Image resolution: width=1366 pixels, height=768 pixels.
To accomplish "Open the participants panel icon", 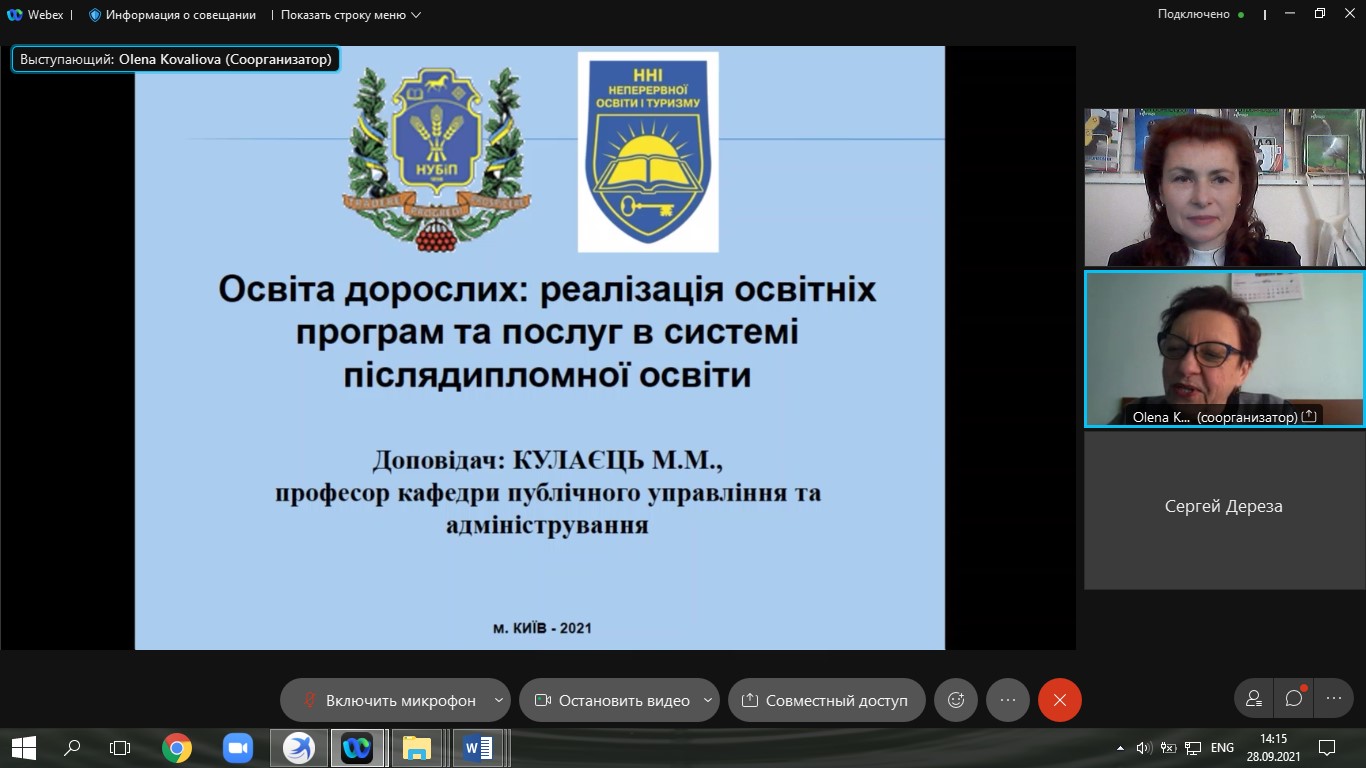I will (1254, 699).
